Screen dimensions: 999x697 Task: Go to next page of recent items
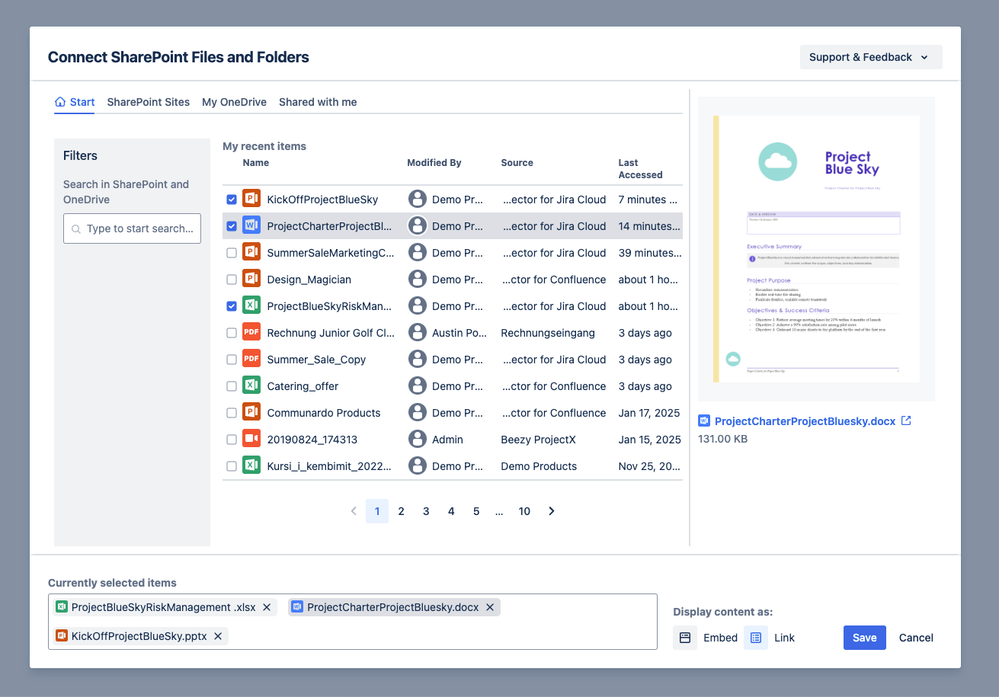click(551, 511)
